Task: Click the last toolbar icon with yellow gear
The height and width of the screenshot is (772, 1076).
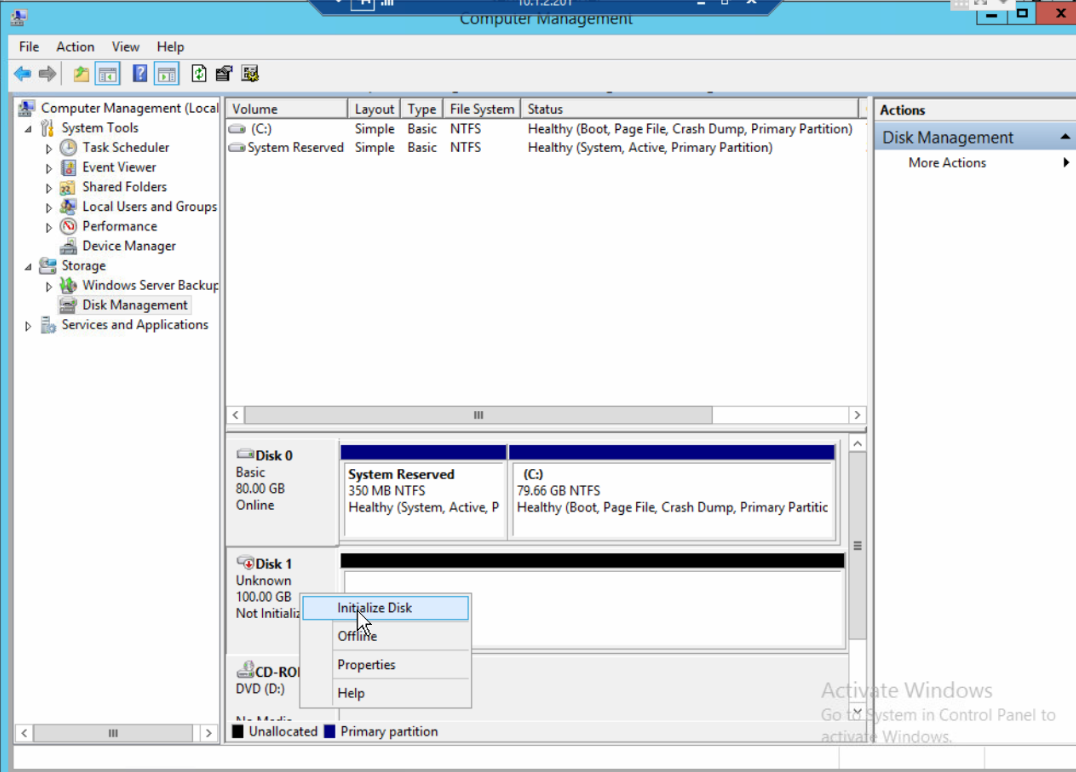Action: 250,73
